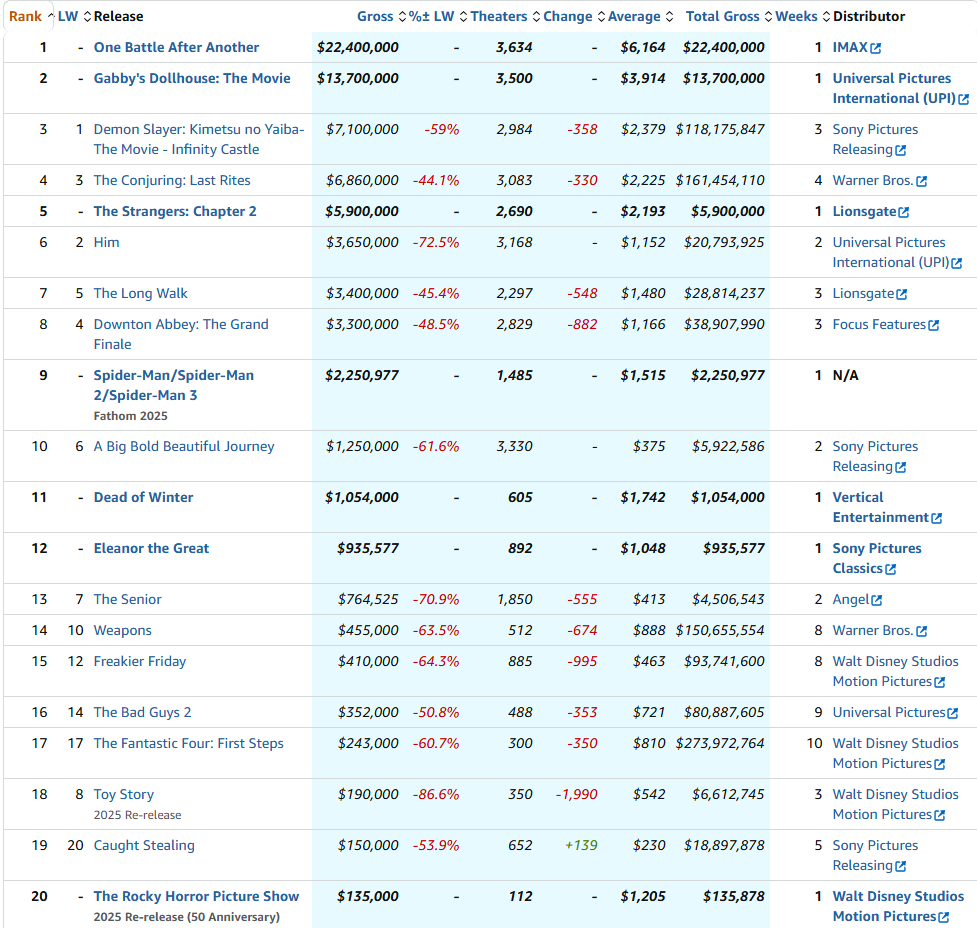Click external icon in Toy Story row

pos(940,816)
